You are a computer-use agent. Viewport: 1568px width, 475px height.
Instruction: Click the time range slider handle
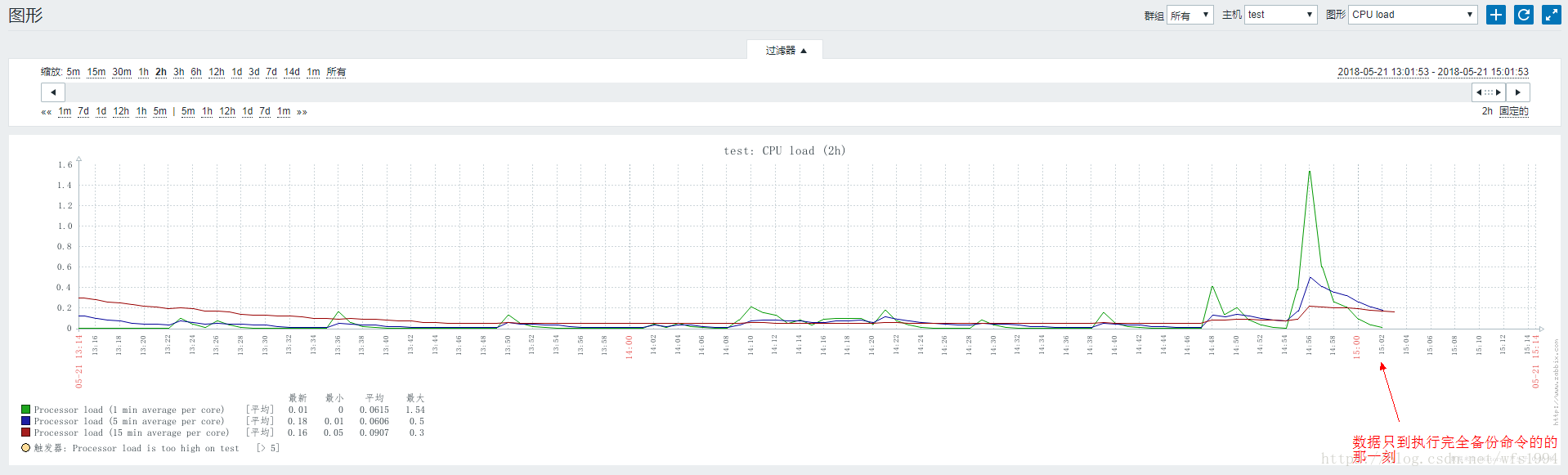[1489, 92]
